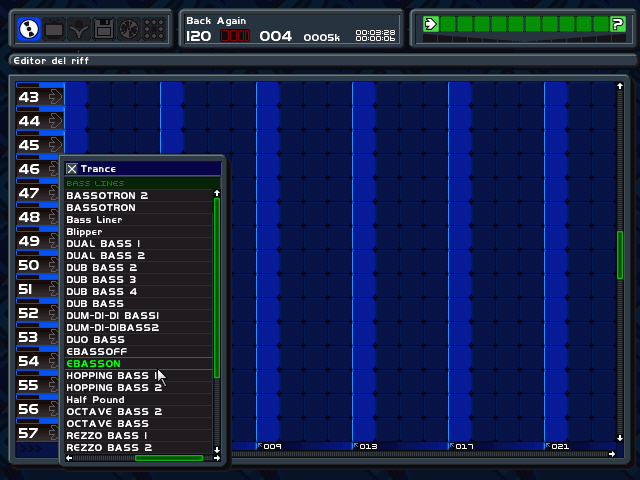This screenshot has width=640, height=480.
Task: Click timeline marker 021
Action: pyautogui.click(x=557, y=446)
